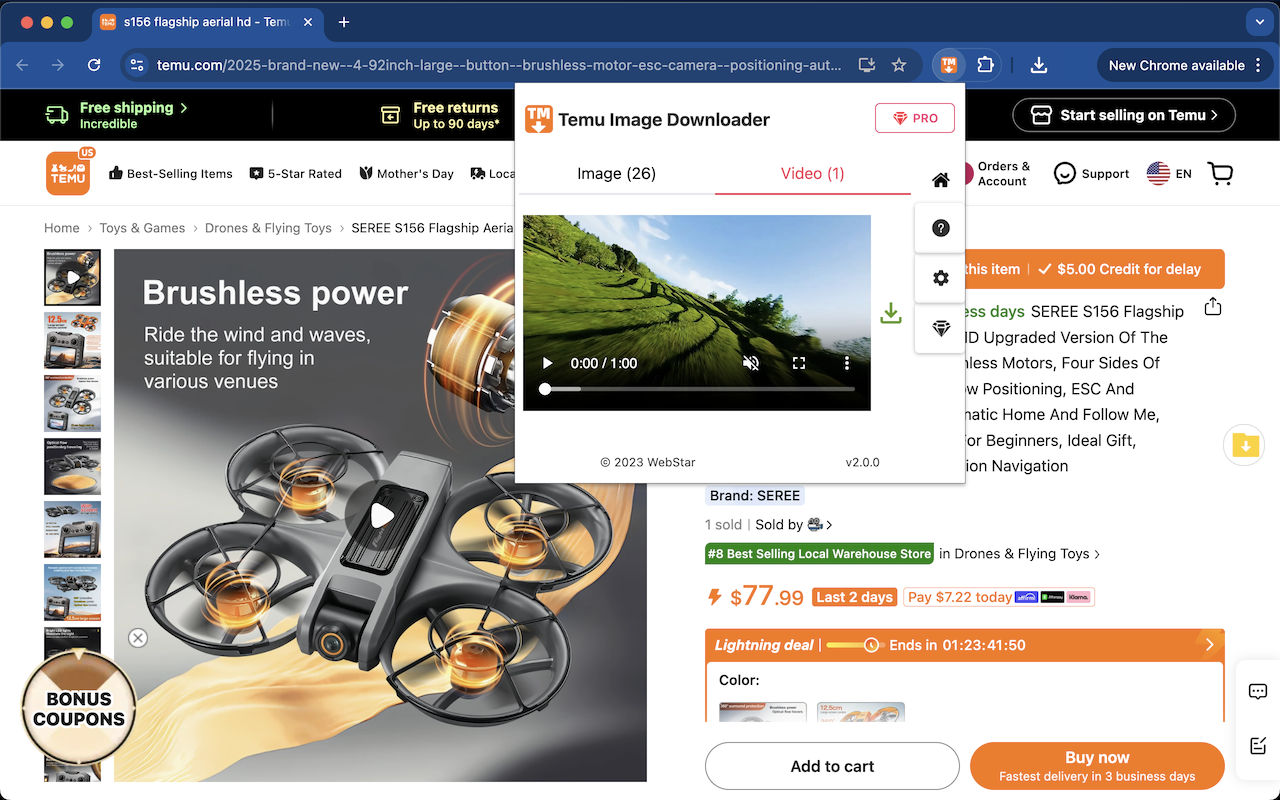This screenshot has width=1280, height=800.
Task: Click the Start selling on Temu link
Action: pos(1123,114)
